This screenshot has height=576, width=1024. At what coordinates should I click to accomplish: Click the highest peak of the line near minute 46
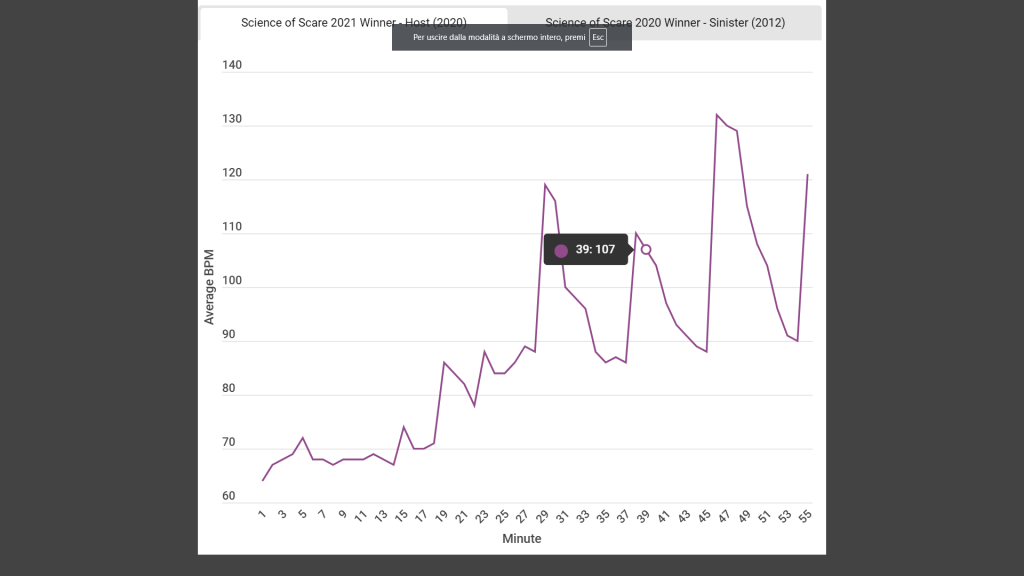[x=717, y=115]
